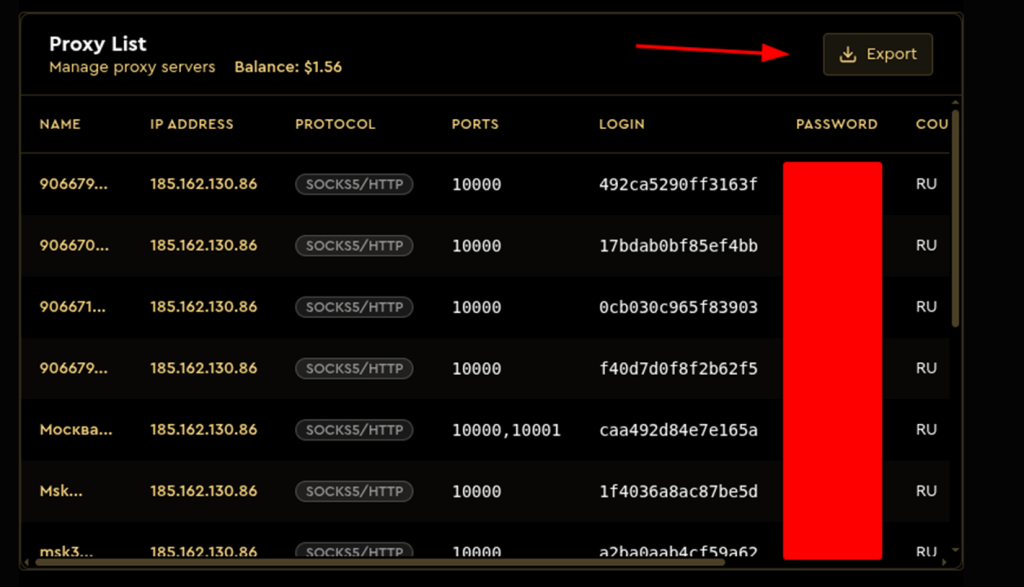Viewport: 1024px width, 587px height.
Task: Sort by the IP ADDRESS column header
Action: 191,125
